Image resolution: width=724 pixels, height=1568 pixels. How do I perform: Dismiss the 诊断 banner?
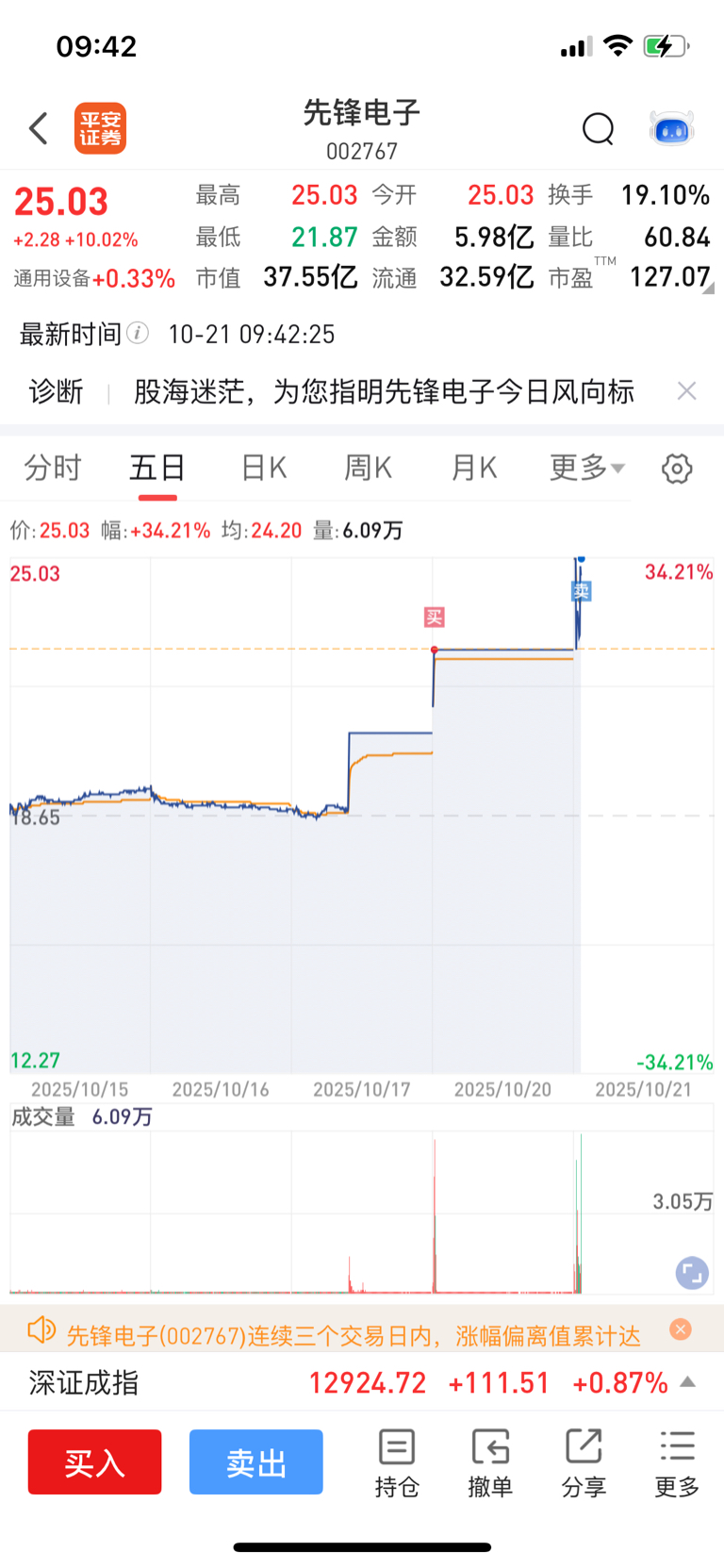point(686,391)
